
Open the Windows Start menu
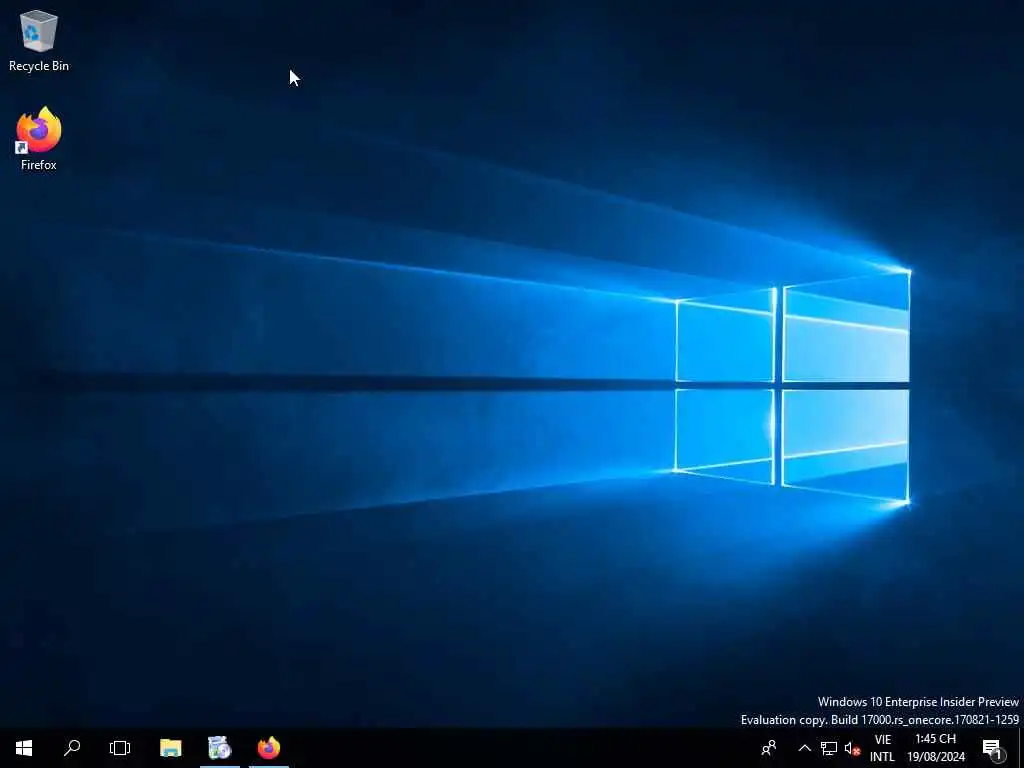pyautogui.click(x=24, y=748)
